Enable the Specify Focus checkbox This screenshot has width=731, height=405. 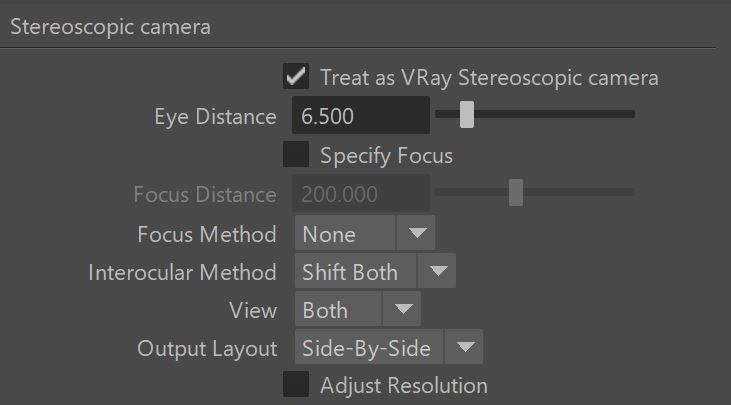click(x=296, y=154)
